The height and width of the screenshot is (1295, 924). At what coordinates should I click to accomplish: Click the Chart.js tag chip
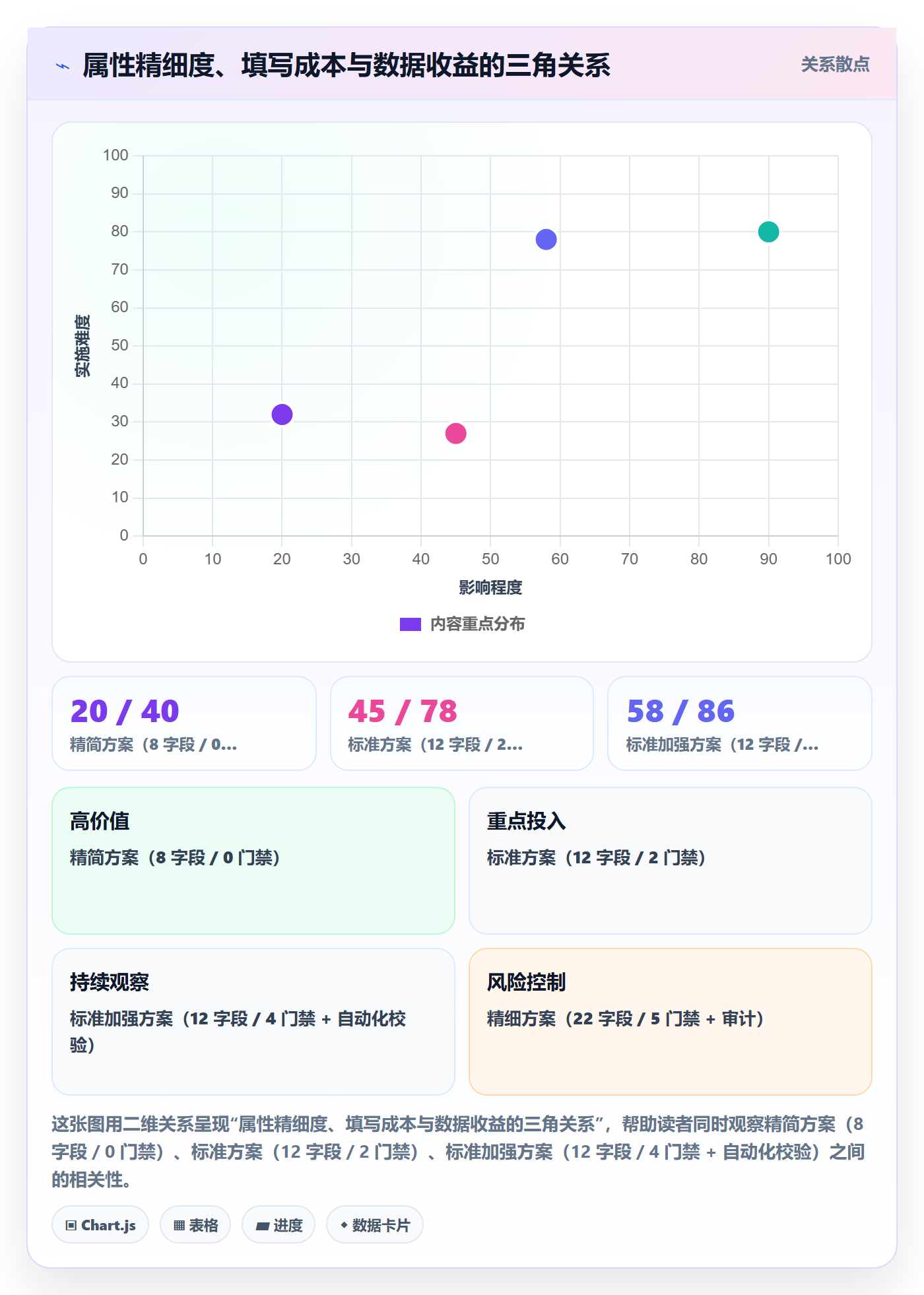(x=100, y=1225)
